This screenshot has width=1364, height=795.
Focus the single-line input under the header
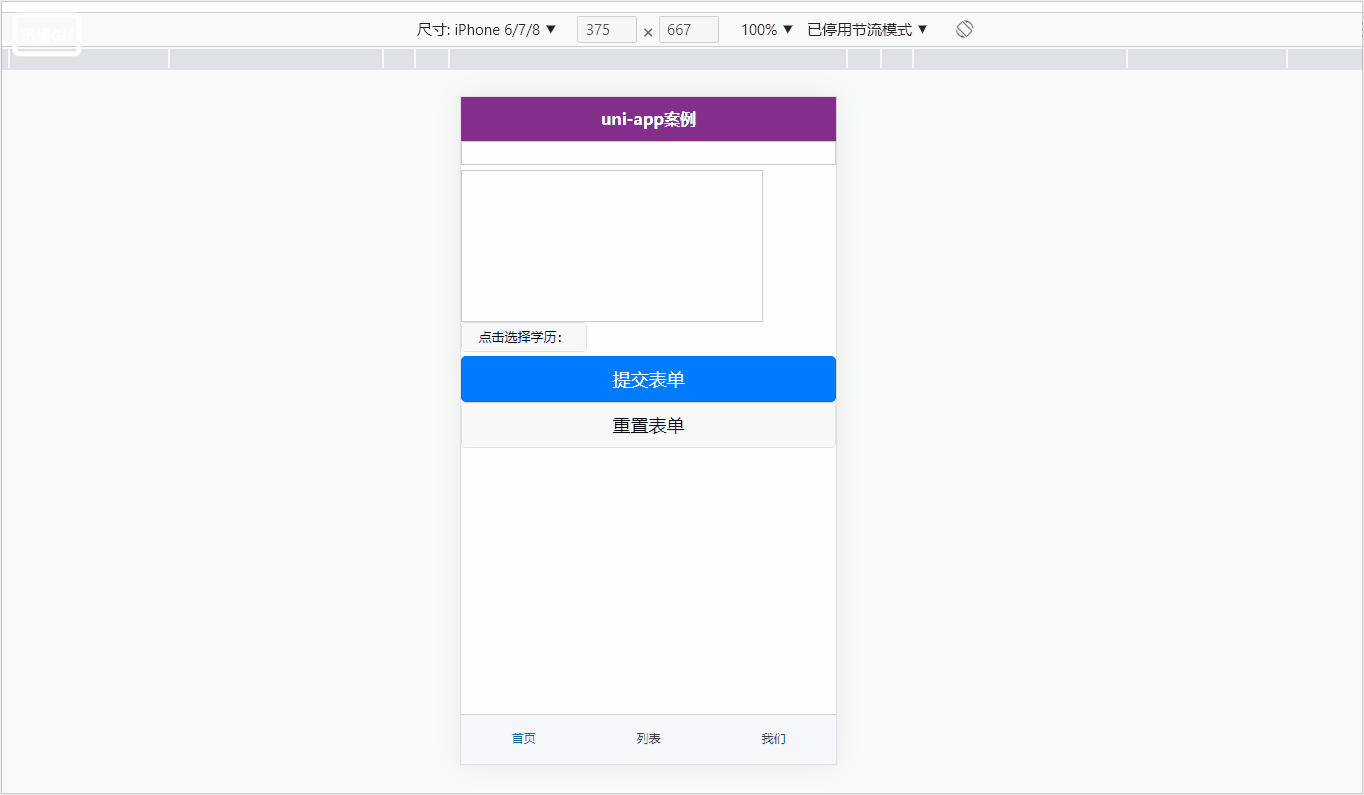[x=648, y=153]
